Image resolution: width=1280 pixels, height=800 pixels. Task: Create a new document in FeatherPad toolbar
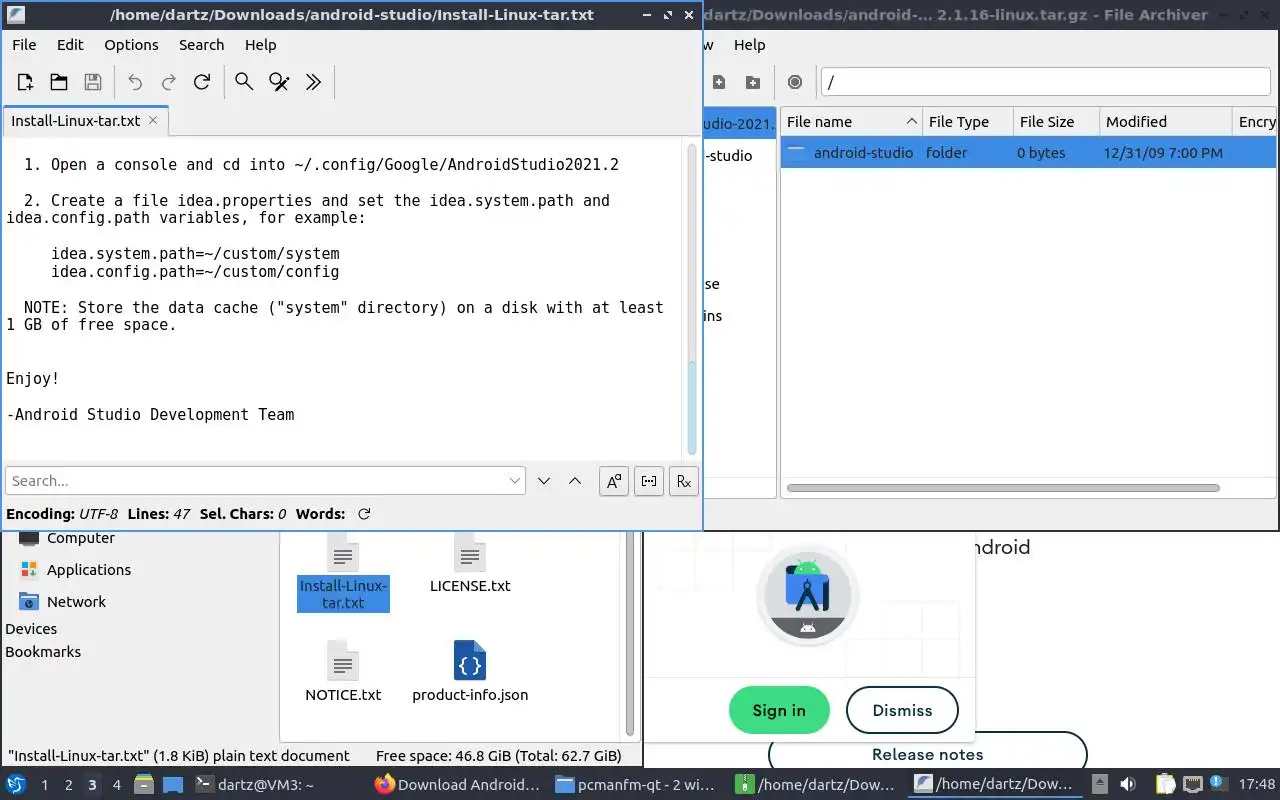tap(25, 82)
